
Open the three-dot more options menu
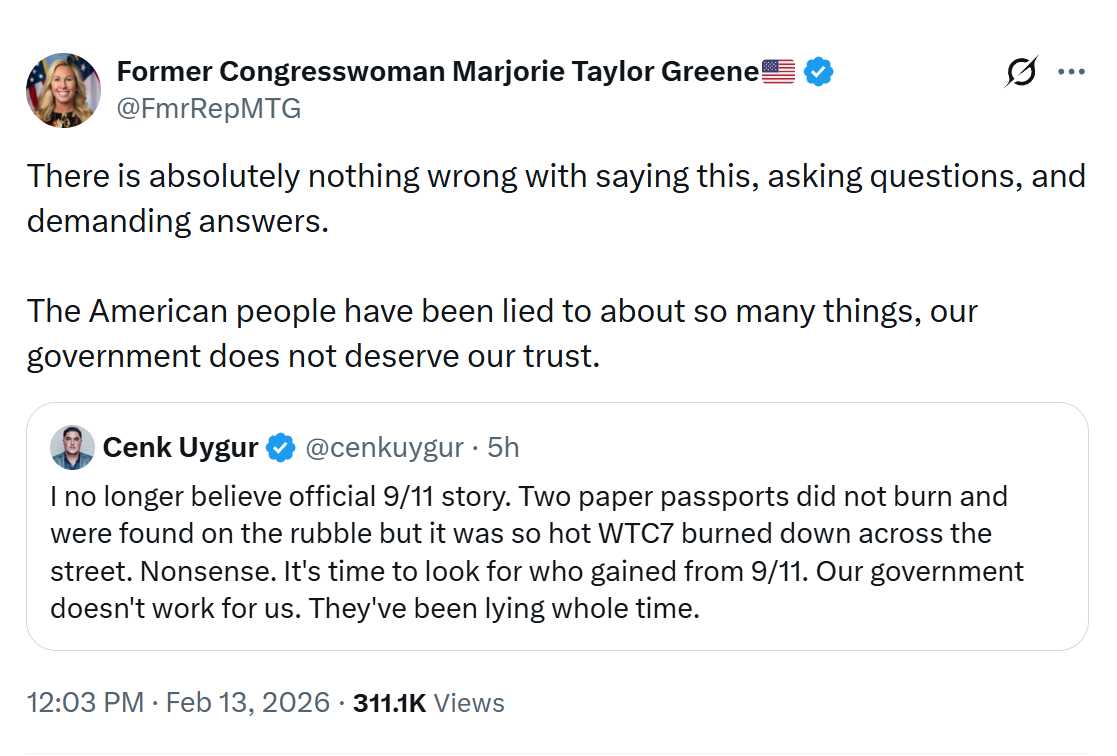click(x=1071, y=73)
